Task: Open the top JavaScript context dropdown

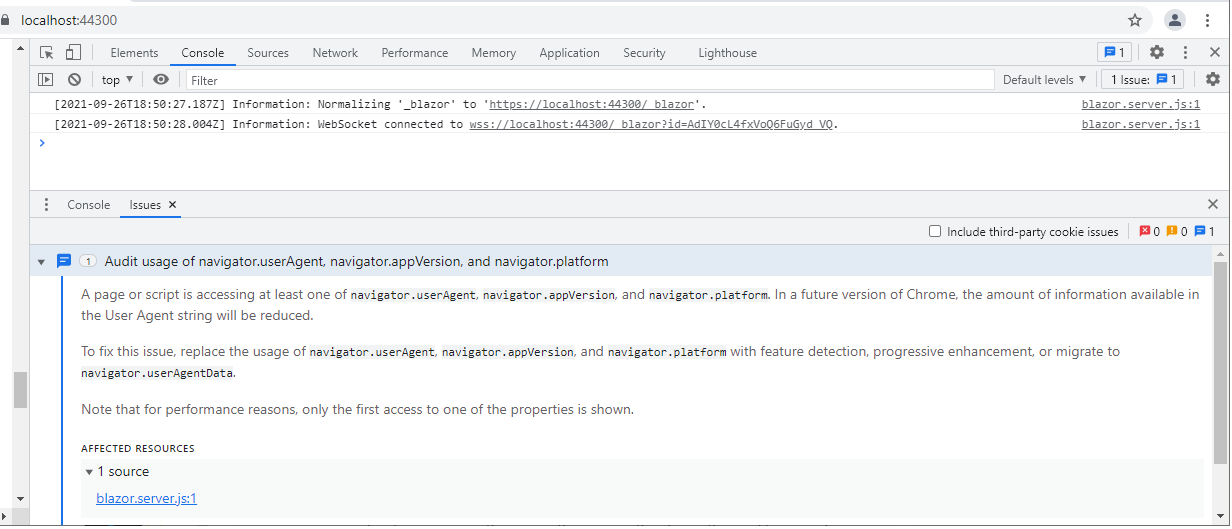Action: point(117,80)
